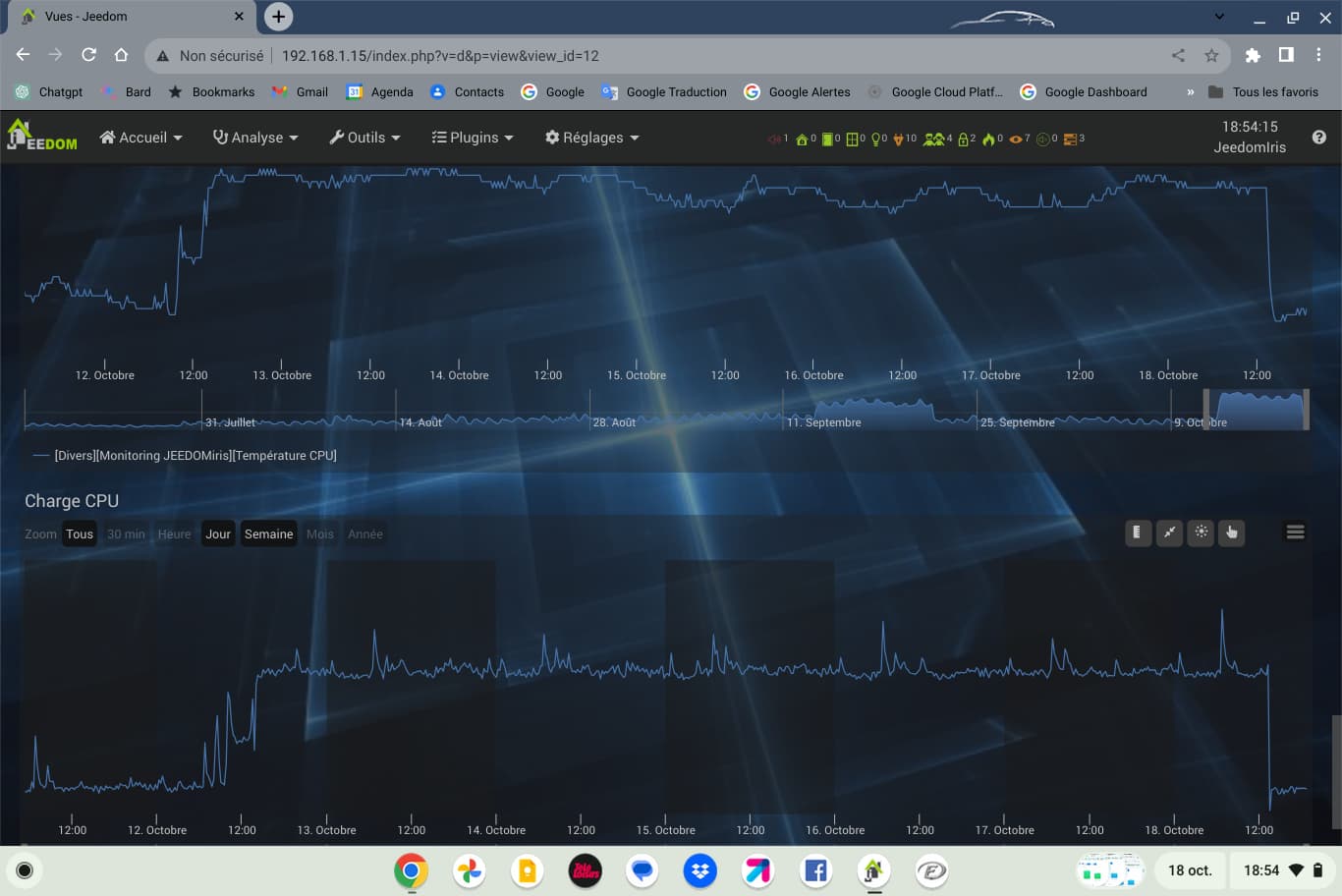This screenshot has width=1342, height=896.
Task: Show hidden bookmarks with the double chevron
Action: pos(1191,91)
